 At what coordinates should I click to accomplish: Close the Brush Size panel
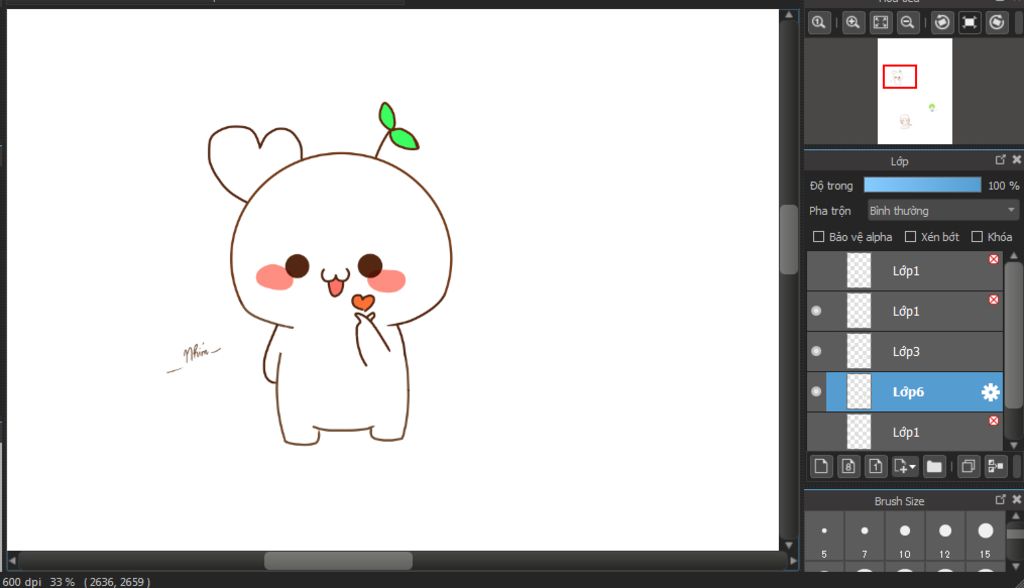1017,500
